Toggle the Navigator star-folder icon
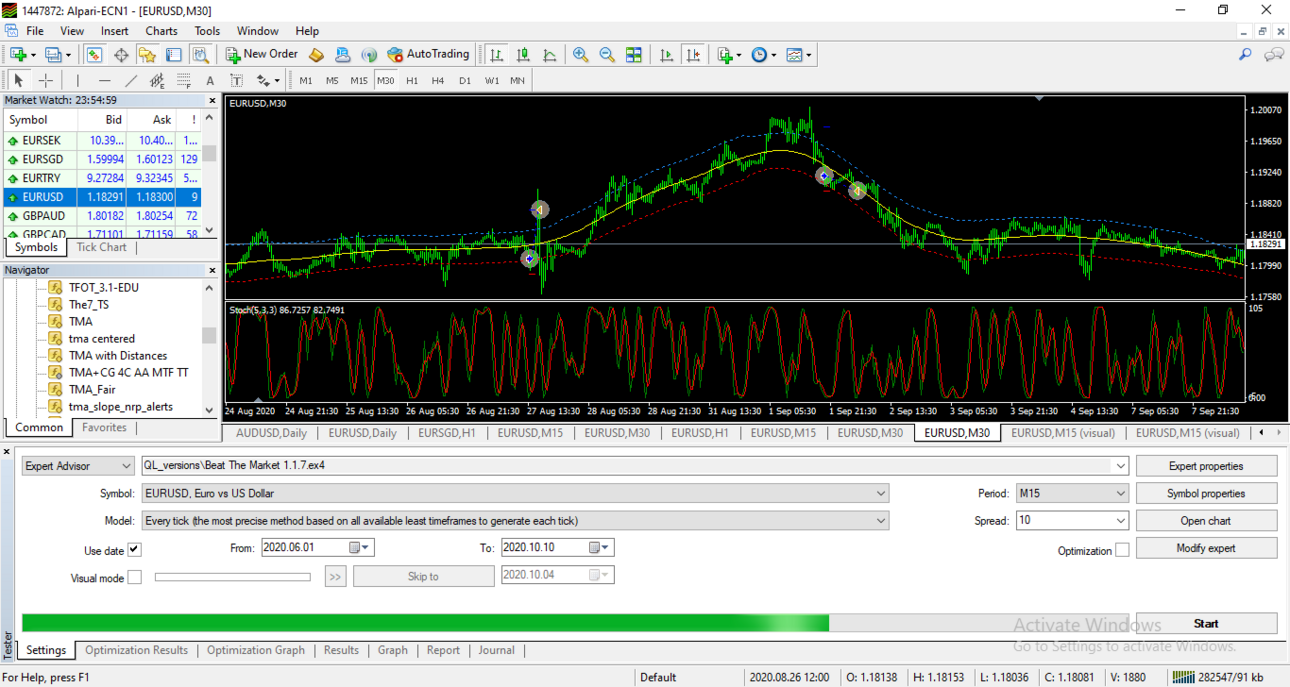 pos(147,55)
